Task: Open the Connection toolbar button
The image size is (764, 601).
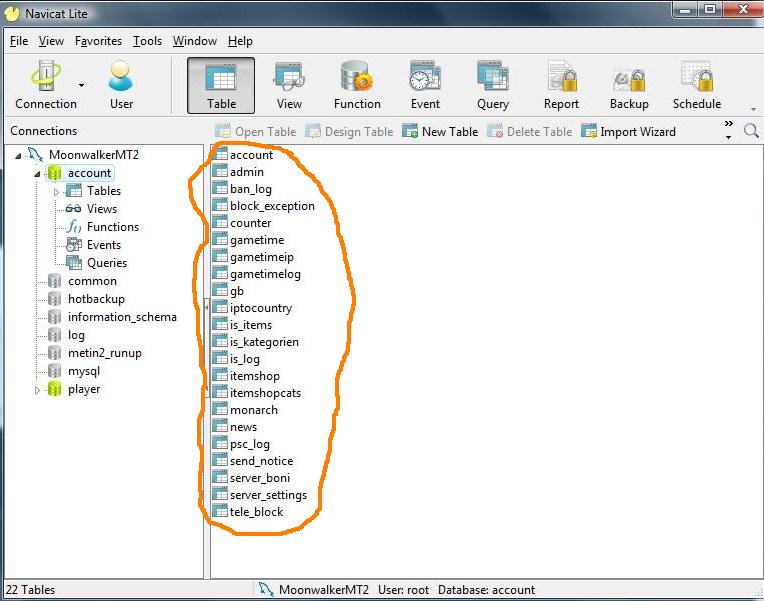Action: tap(46, 85)
